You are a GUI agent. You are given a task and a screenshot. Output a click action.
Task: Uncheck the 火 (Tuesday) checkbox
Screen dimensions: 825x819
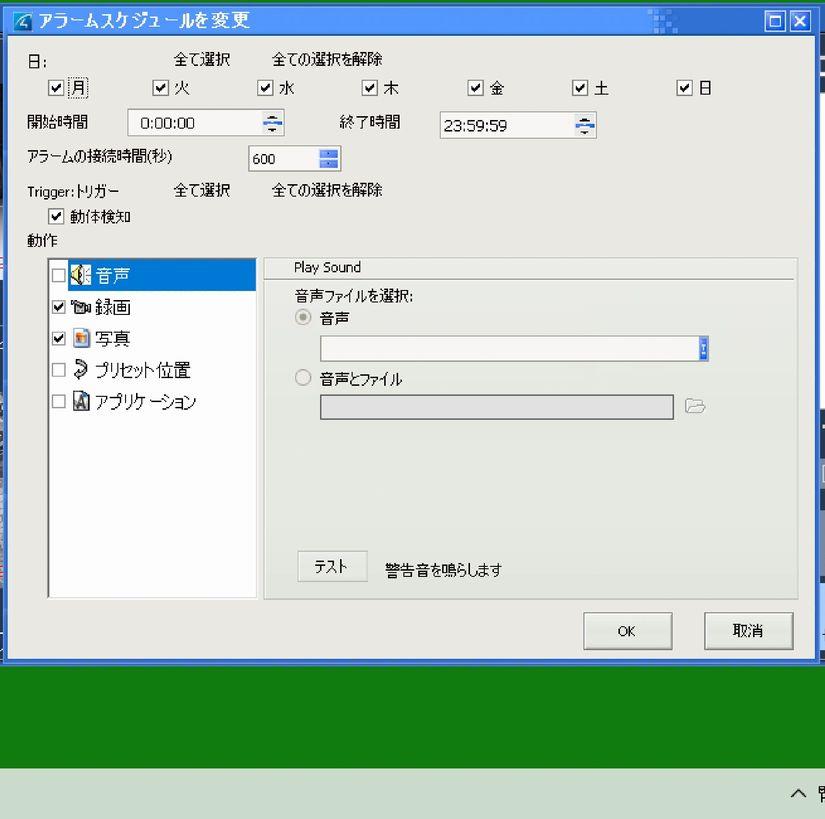160,87
